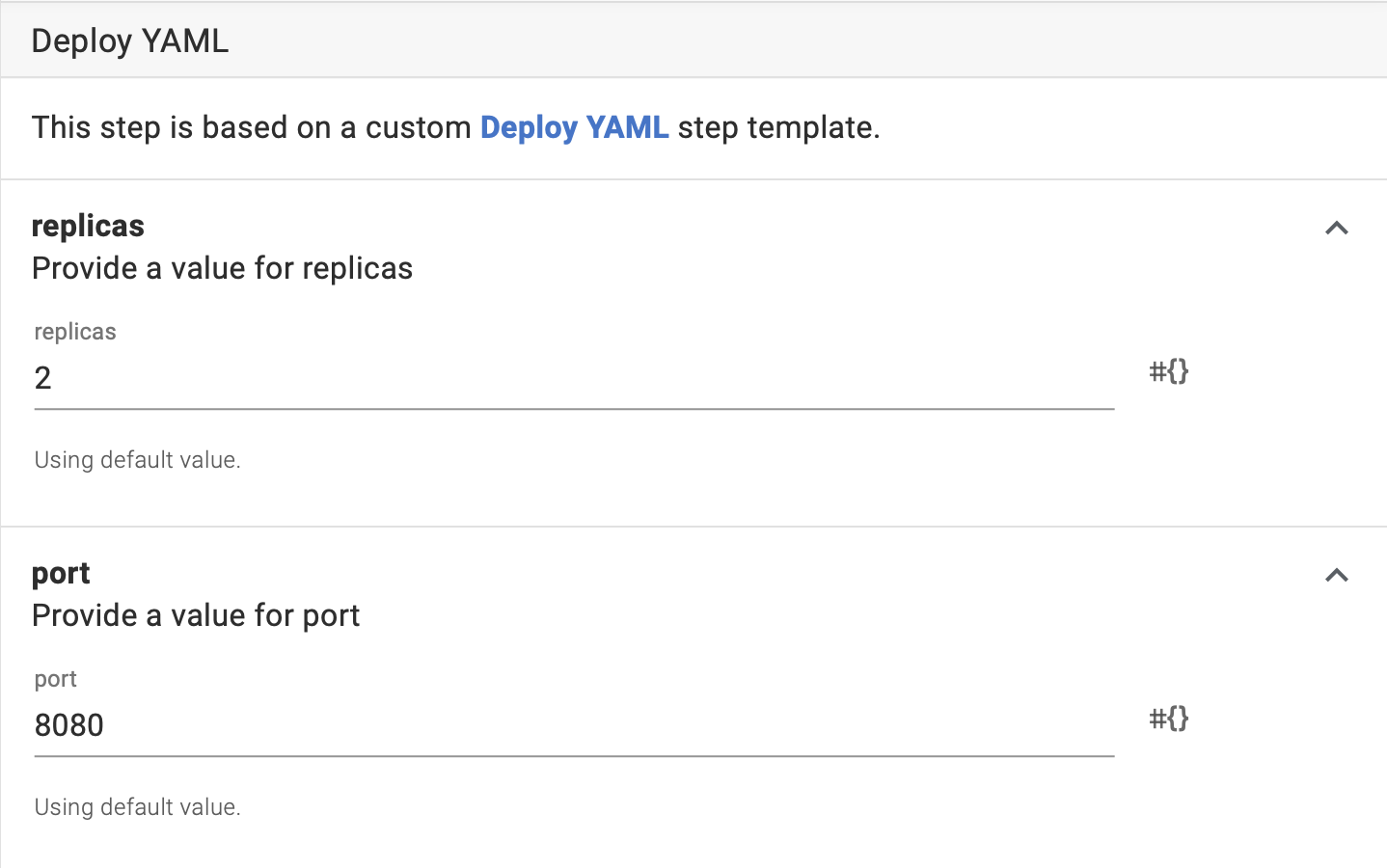Click the #{} substitution icon beside port field
Viewport: 1387px width, 868px height.
coord(1168,719)
